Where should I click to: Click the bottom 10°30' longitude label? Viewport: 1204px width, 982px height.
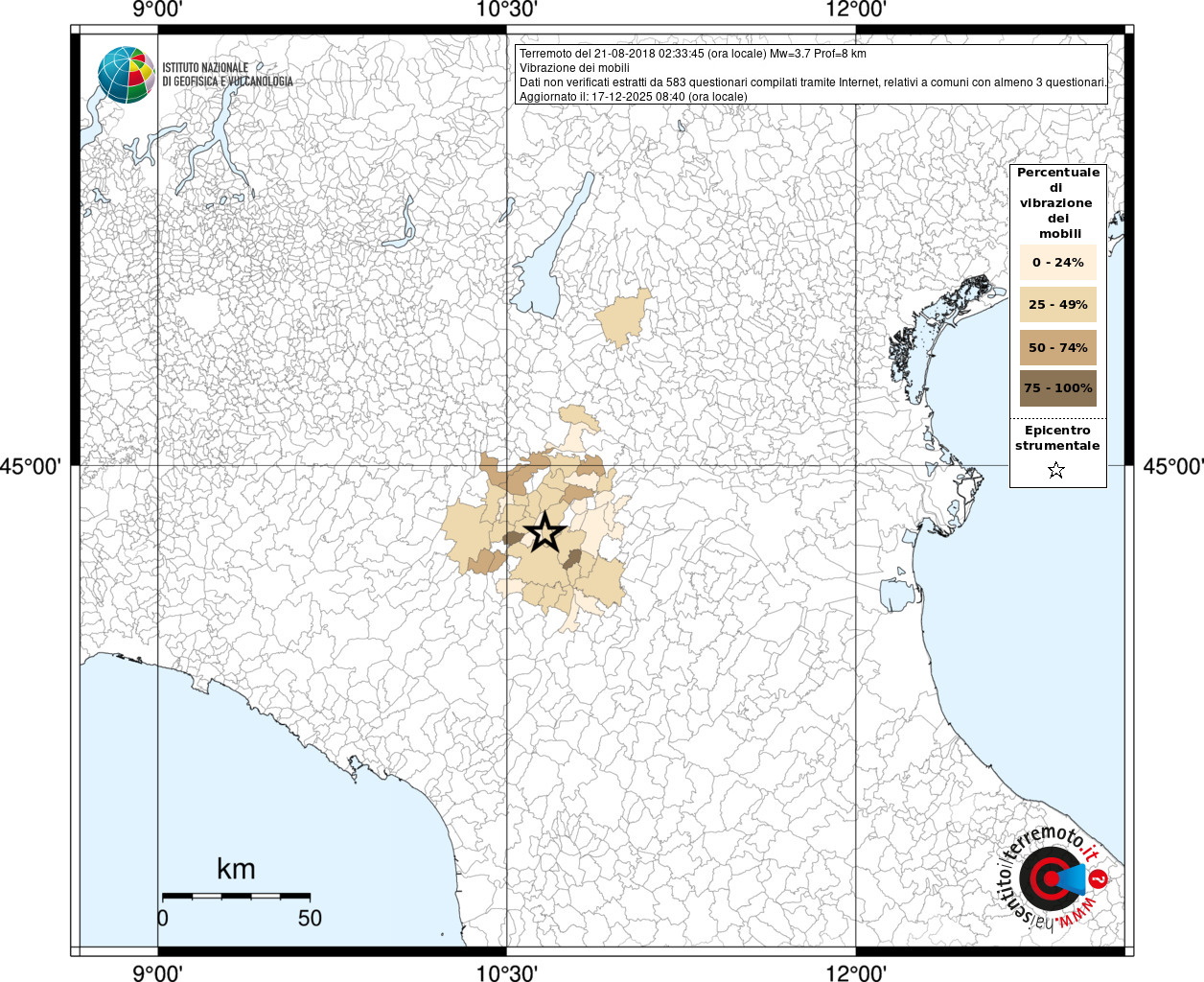[507, 972]
